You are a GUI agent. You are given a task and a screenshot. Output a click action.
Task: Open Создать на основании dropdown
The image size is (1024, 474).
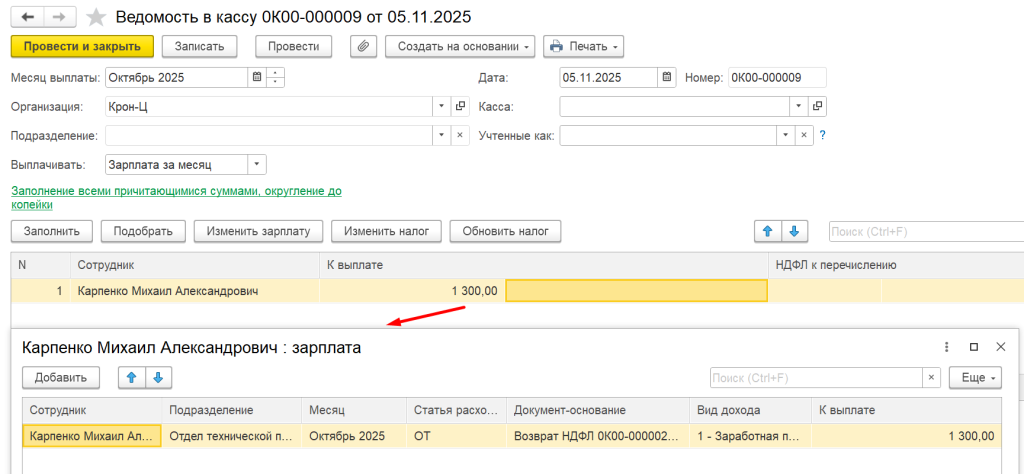click(x=460, y=46)
